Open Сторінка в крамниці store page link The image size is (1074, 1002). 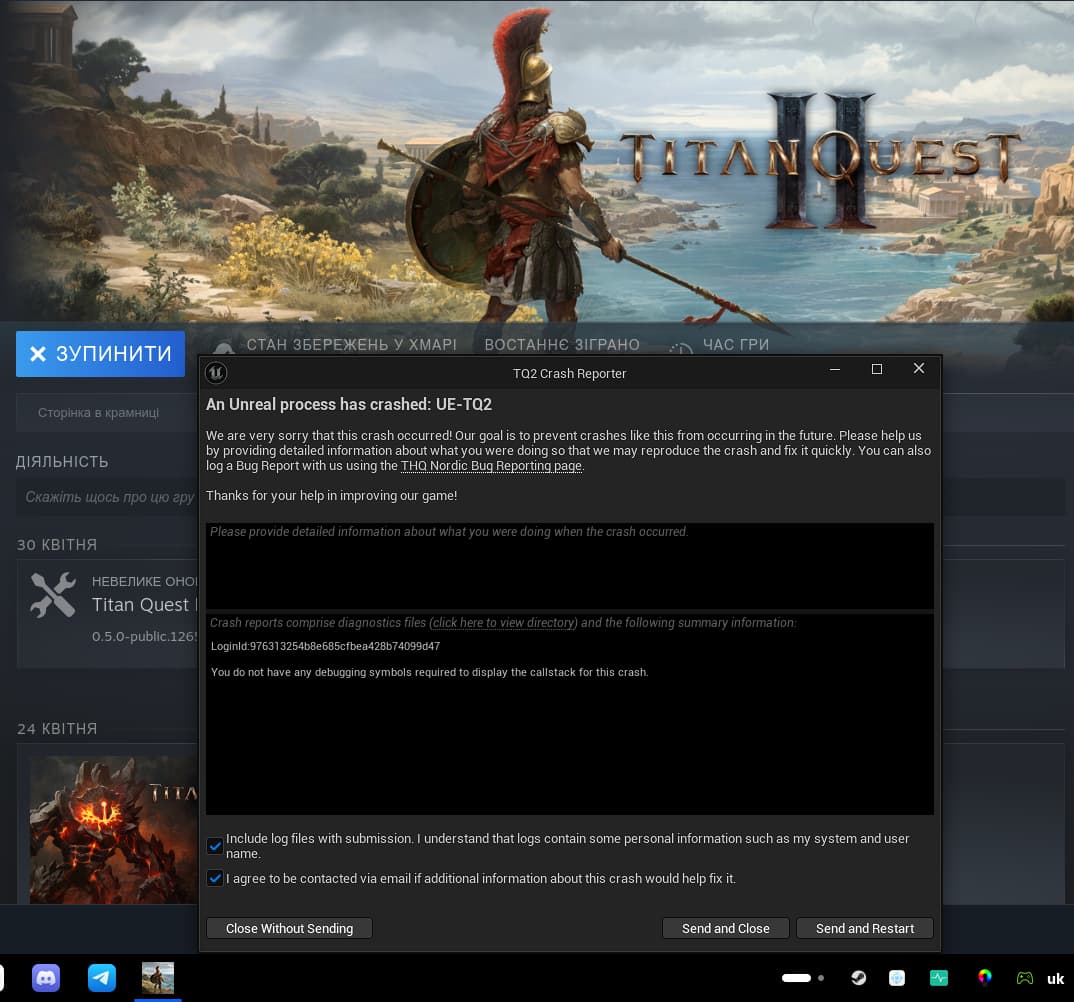(98, 412)
